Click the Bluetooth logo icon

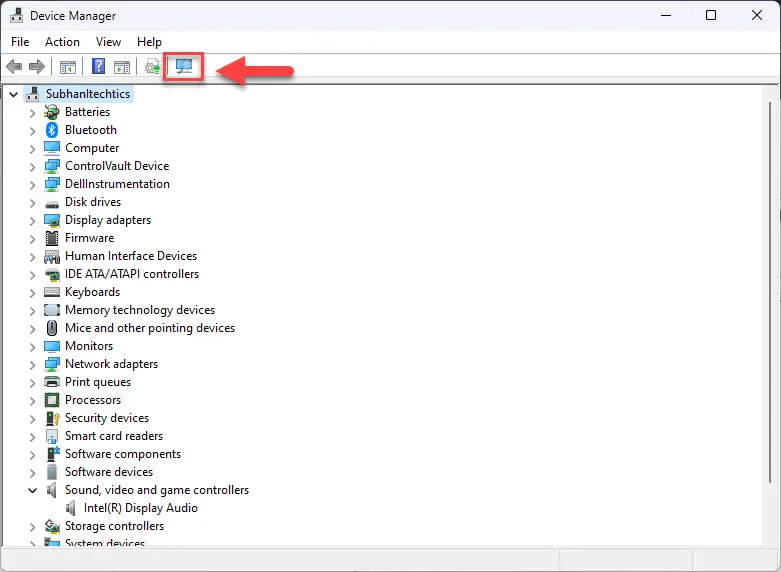click(x=52, y=130)
